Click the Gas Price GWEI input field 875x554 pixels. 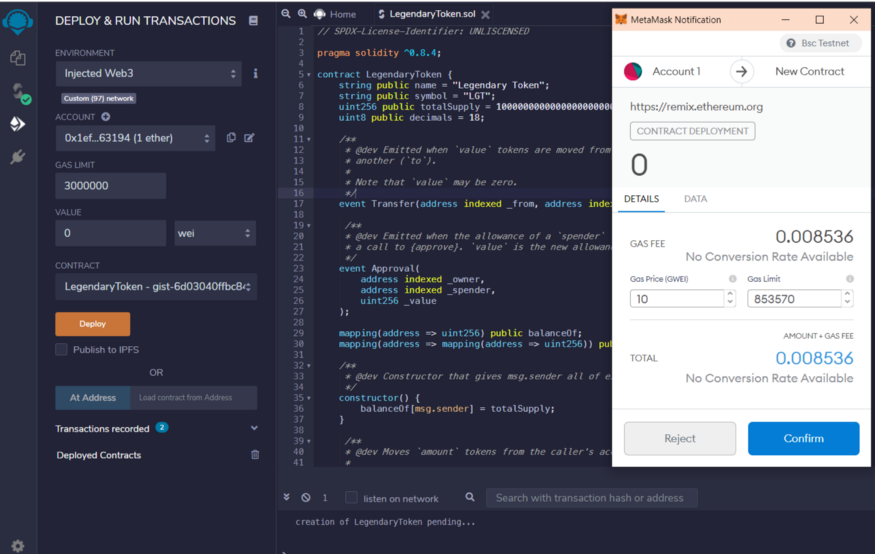tap(676, 298)
